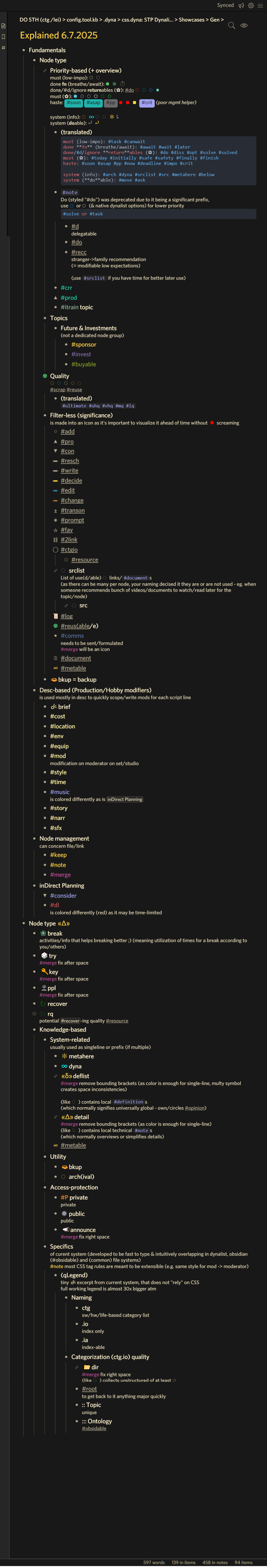Click the announcements megaphone icon at top
Image resolution: width=267 pixels, height=1568 pixels.
(x=241, y=5)
